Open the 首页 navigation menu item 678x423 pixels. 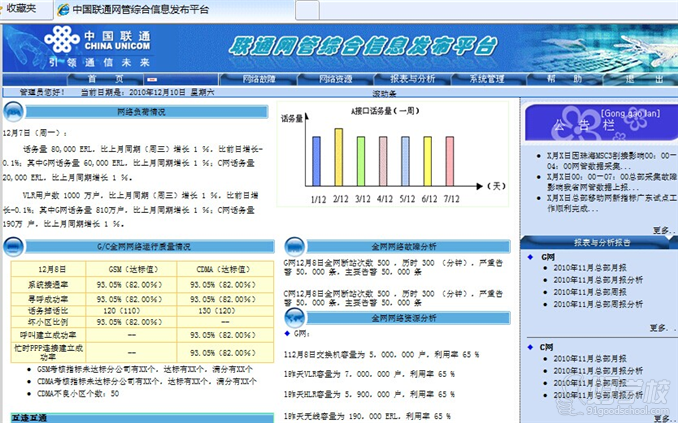(106, 79)
